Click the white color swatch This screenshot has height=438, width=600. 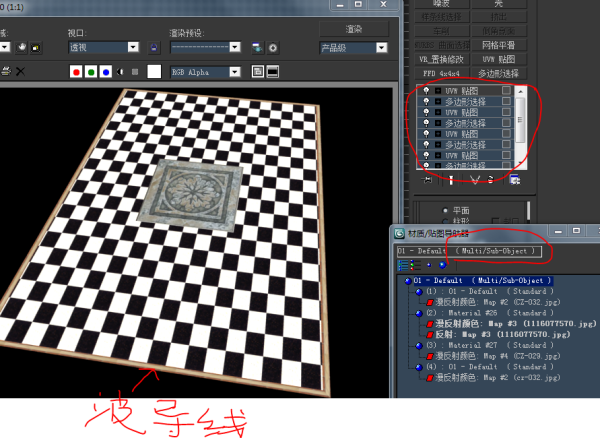point(154,72)
